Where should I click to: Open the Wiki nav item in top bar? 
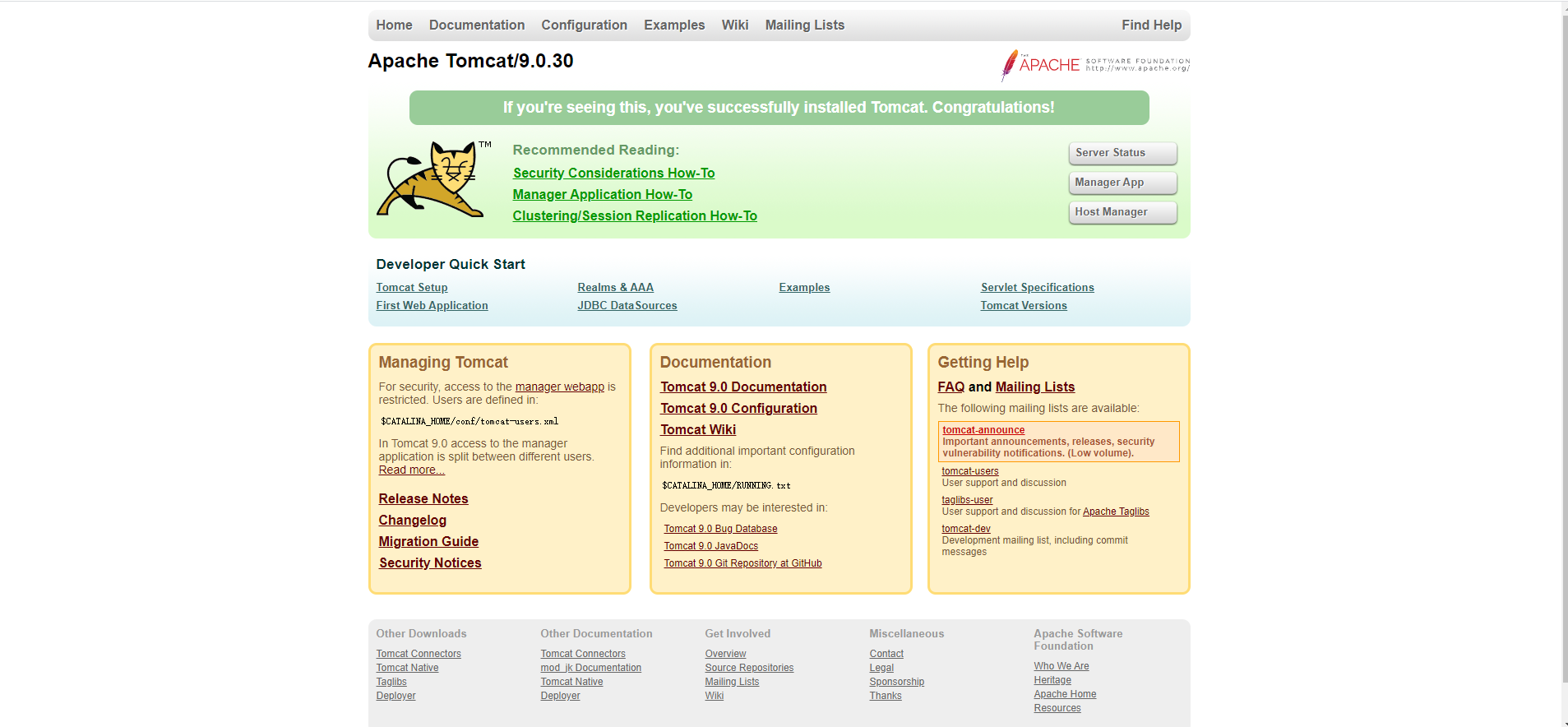[735, 25]
